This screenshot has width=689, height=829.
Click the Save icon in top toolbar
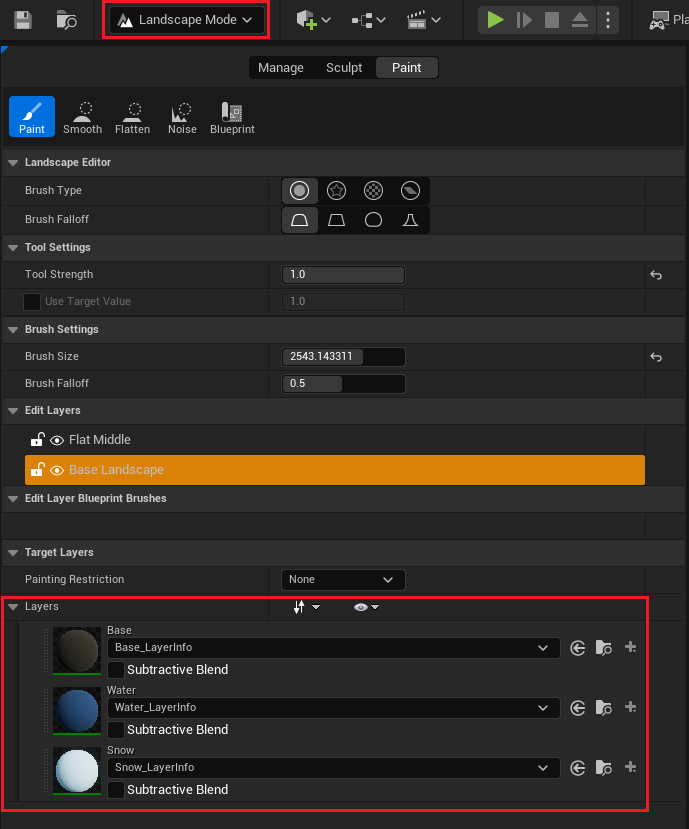(x=22, y=20)
